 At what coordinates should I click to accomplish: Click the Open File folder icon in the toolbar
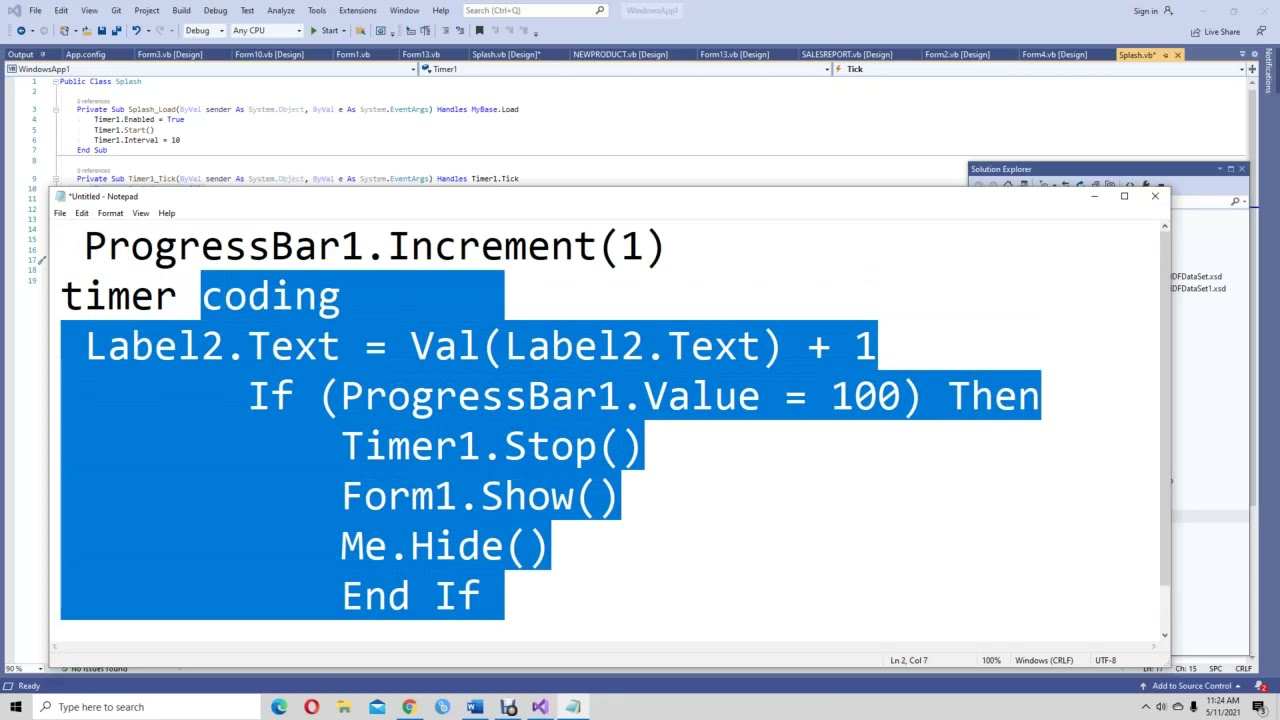tap(86, 31)
